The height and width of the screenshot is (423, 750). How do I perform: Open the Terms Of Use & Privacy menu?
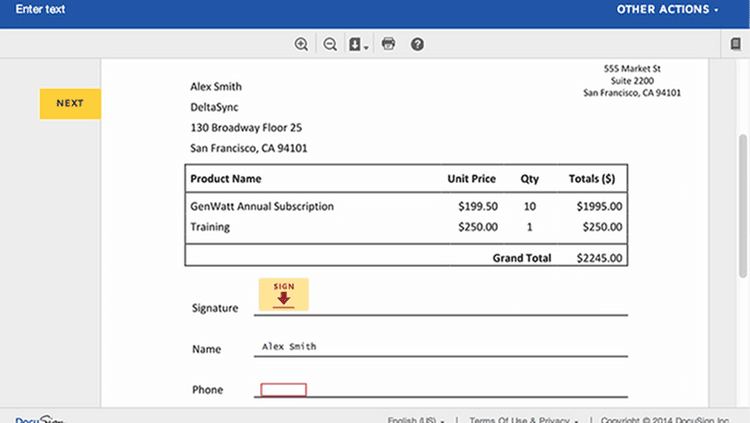523,419
